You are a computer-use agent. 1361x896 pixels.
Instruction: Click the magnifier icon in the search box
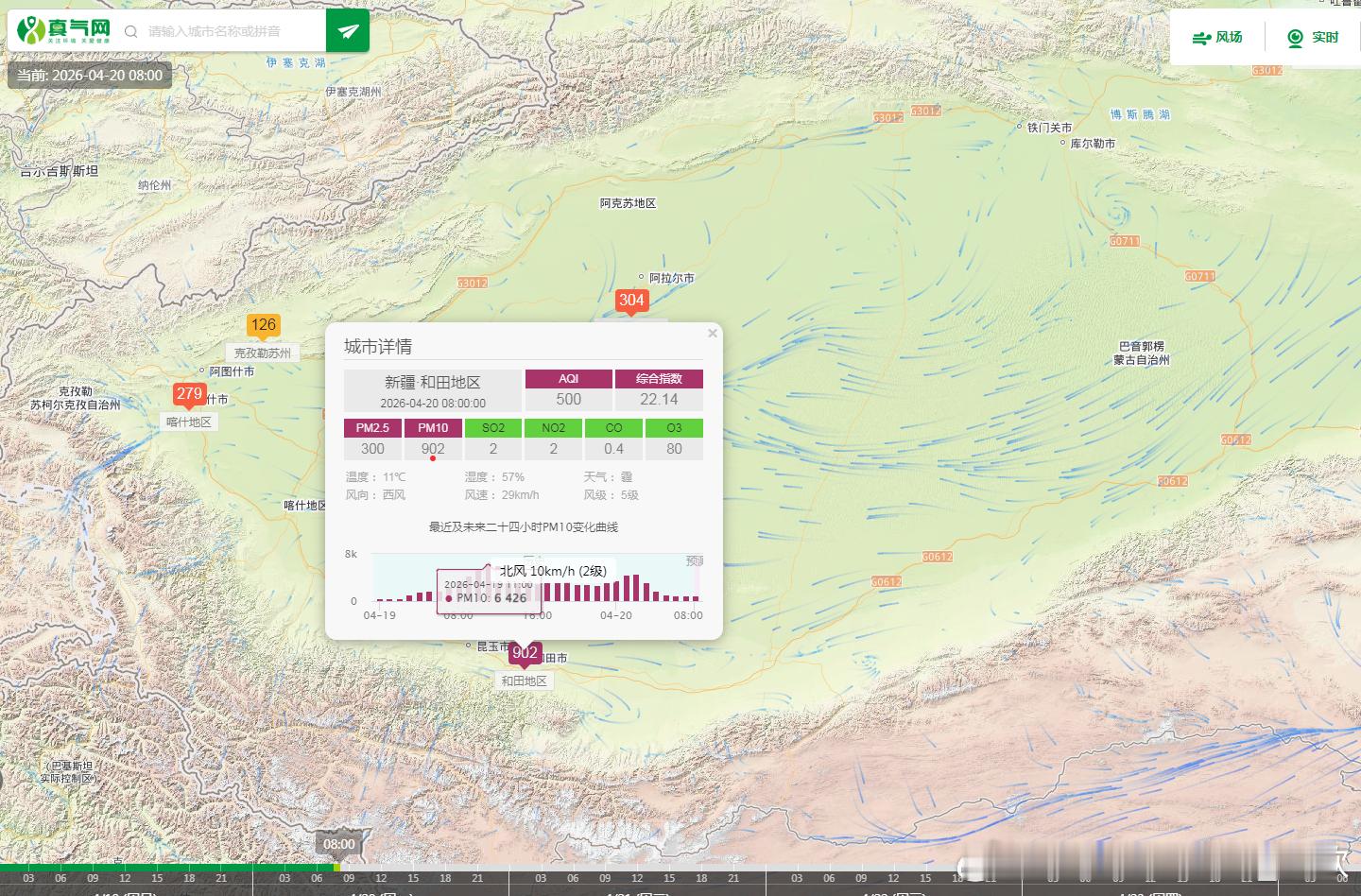coord(131,31)
